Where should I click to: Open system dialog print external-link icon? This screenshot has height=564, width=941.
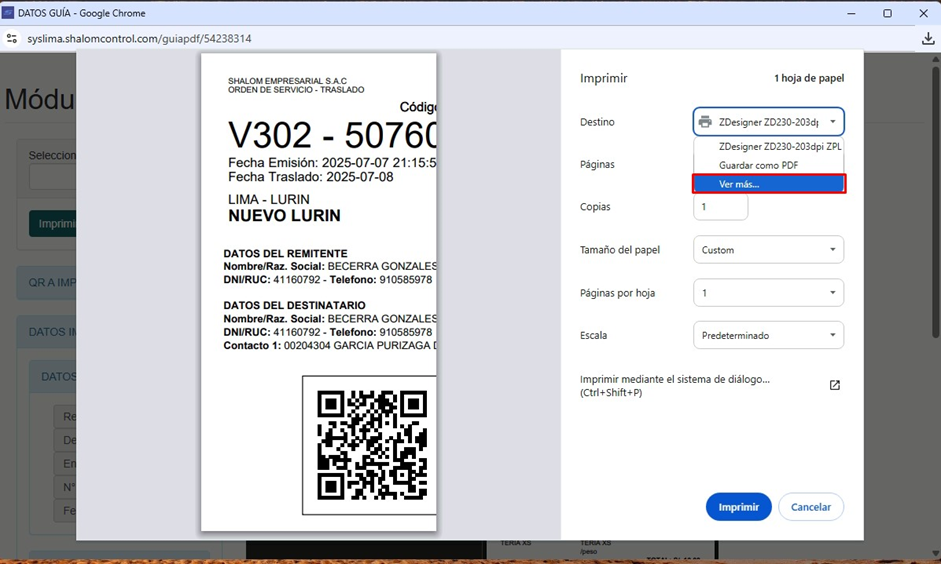coord(835,385)
